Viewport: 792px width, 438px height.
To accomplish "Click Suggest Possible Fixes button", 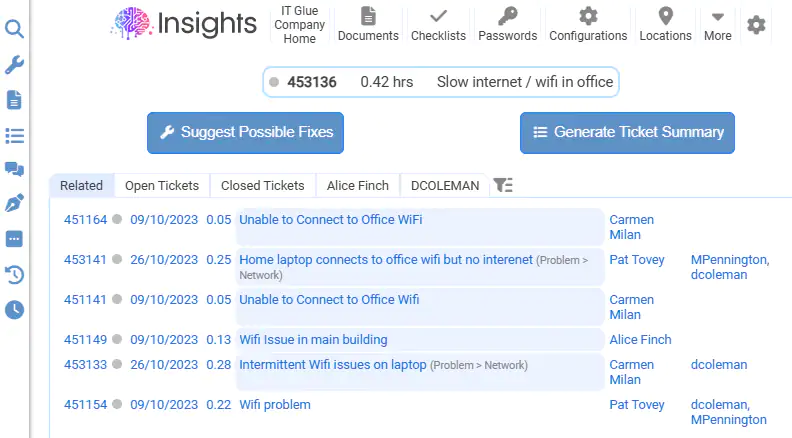I will pyautogui.click(x=245, y=132).
